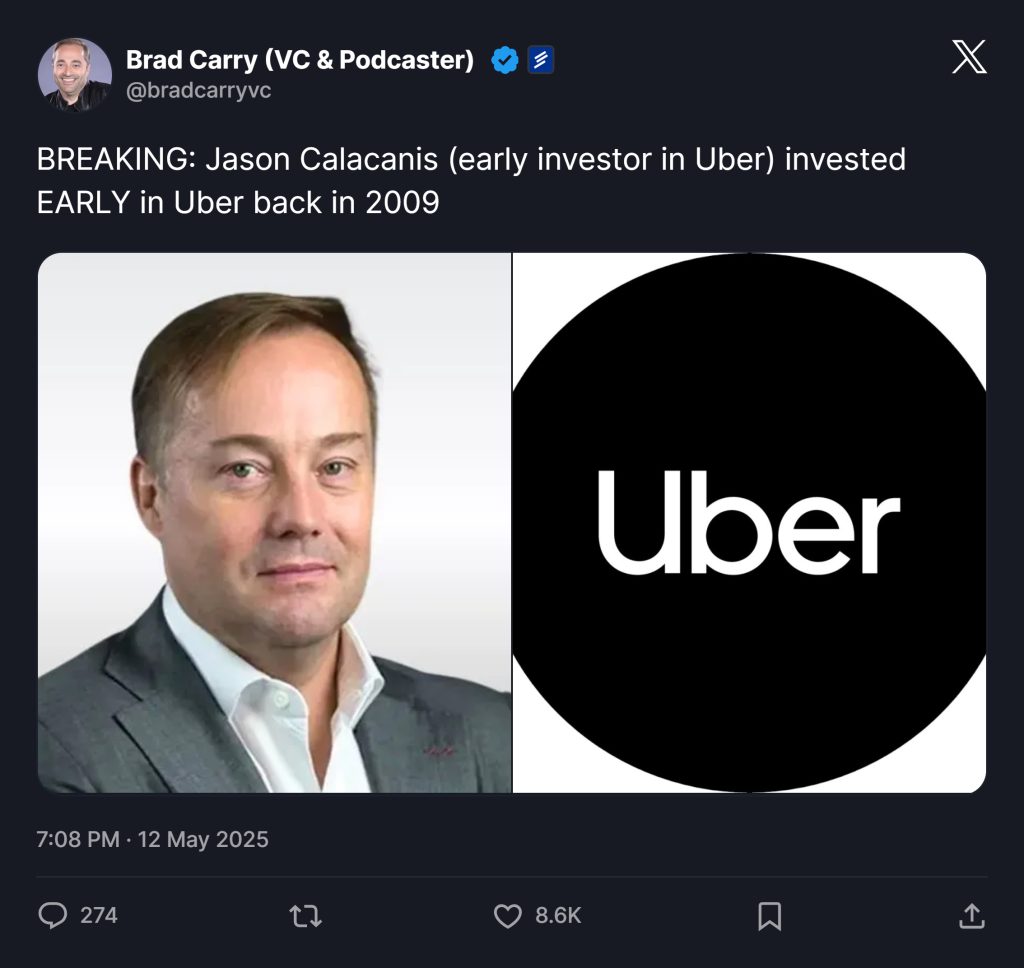Image resolution: width=1024 pixels, height=968 pixels.
Task: Like the tweet with the heart icon
Action: point(508,915)
